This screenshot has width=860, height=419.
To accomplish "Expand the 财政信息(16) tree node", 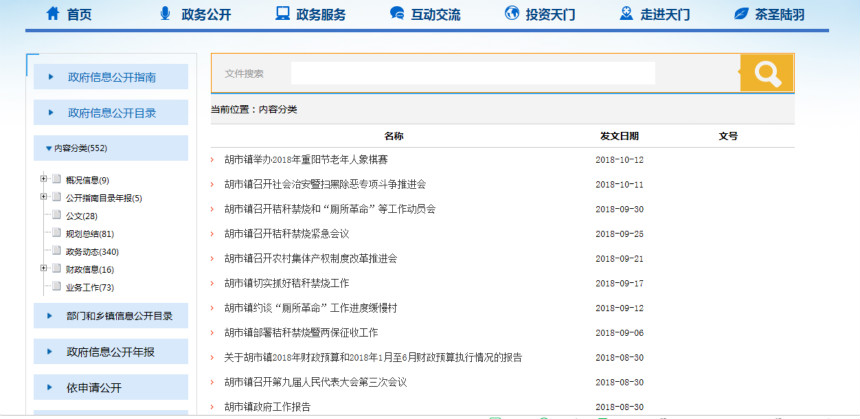I will 44,268.
